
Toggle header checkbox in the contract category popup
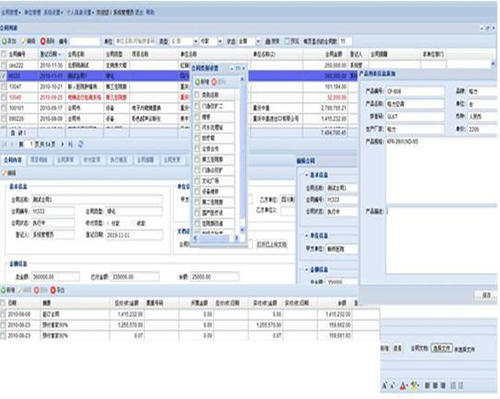coord(197,95)
